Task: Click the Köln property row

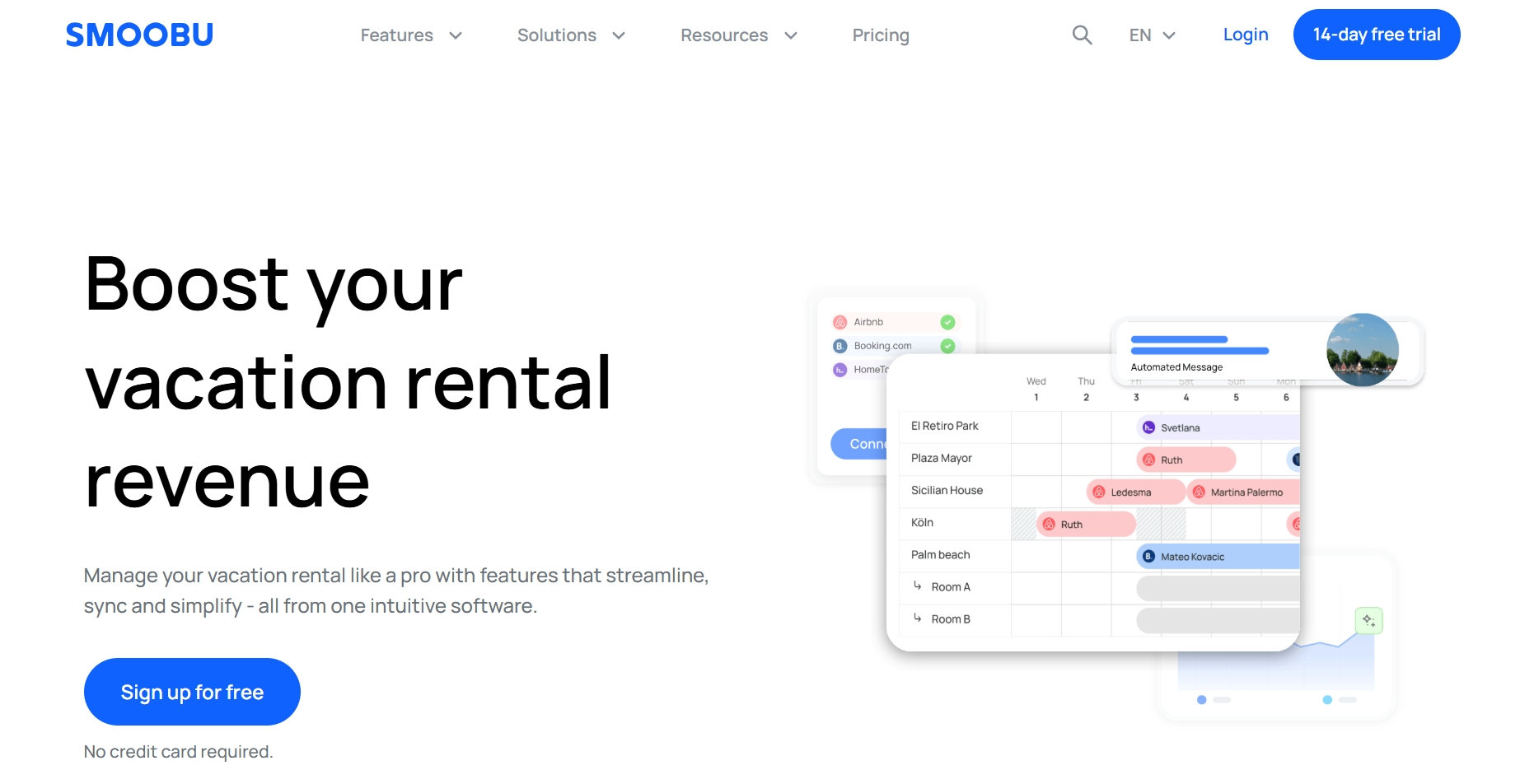Action: (1098, 523)
